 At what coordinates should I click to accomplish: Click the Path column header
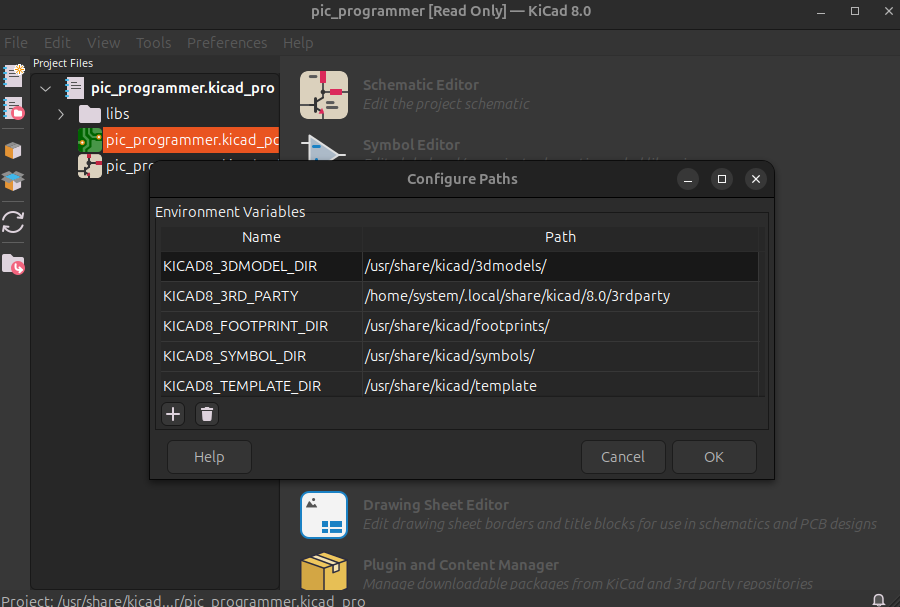tap(560, 237)
